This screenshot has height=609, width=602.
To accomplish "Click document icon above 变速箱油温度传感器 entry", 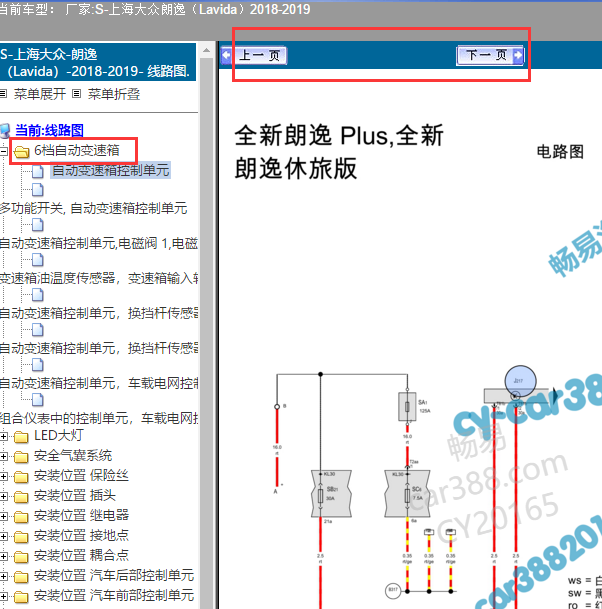I will pyautogui.click(x=38, y=259).
